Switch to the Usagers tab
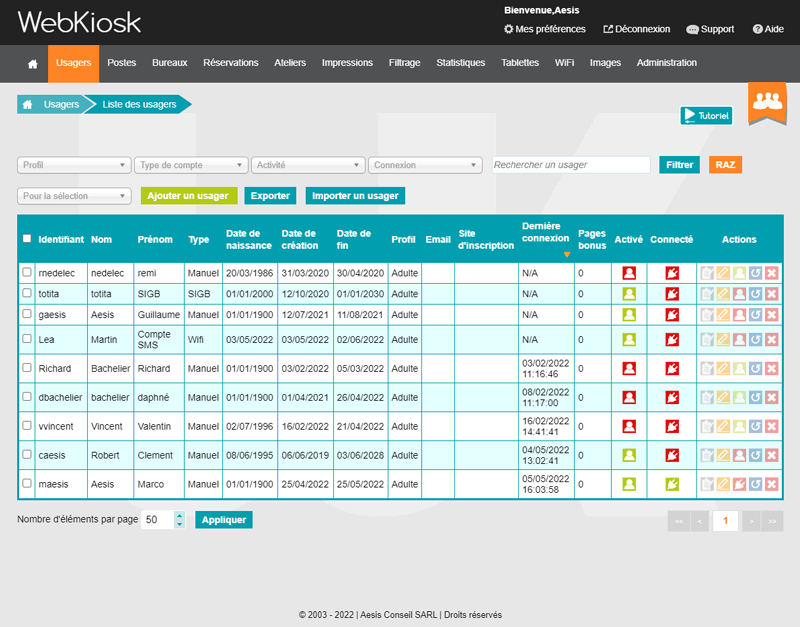 (x=73, y=63)
